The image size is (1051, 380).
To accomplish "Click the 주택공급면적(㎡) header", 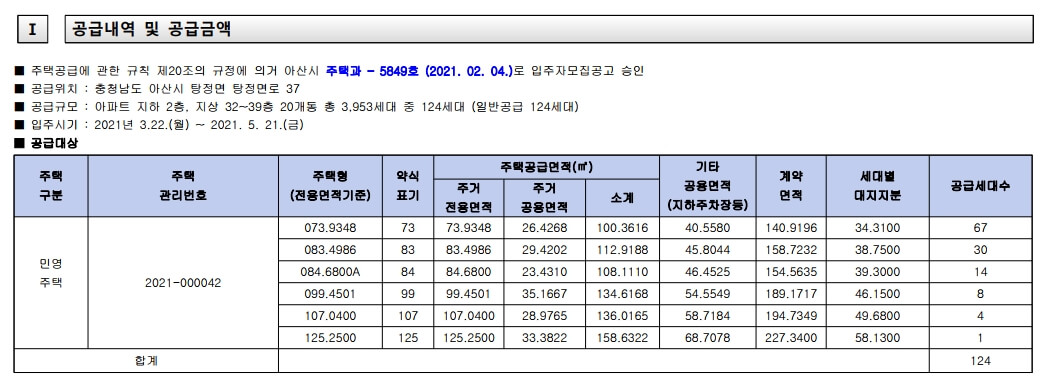I will (x=546, y=167).
